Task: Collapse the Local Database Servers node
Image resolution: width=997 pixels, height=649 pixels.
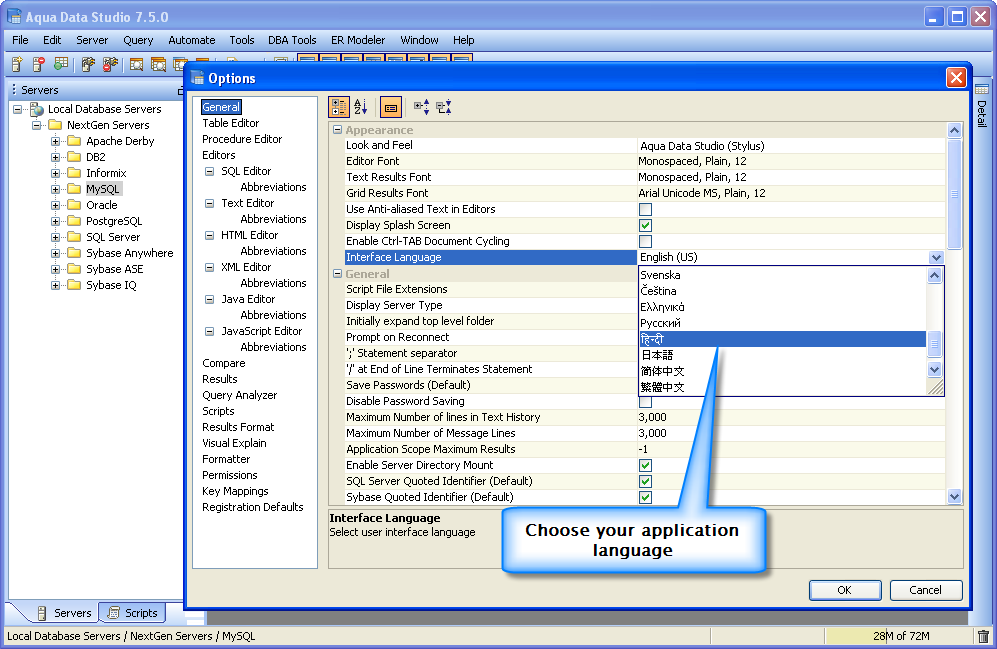Action: pos(18,109)
